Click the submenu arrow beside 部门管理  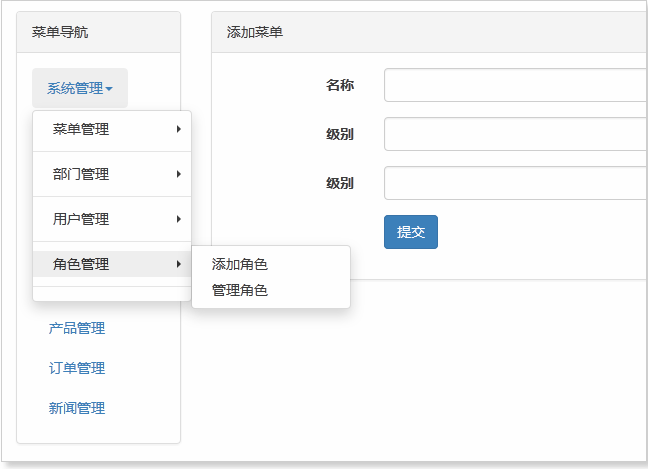(x=179, y=174)
